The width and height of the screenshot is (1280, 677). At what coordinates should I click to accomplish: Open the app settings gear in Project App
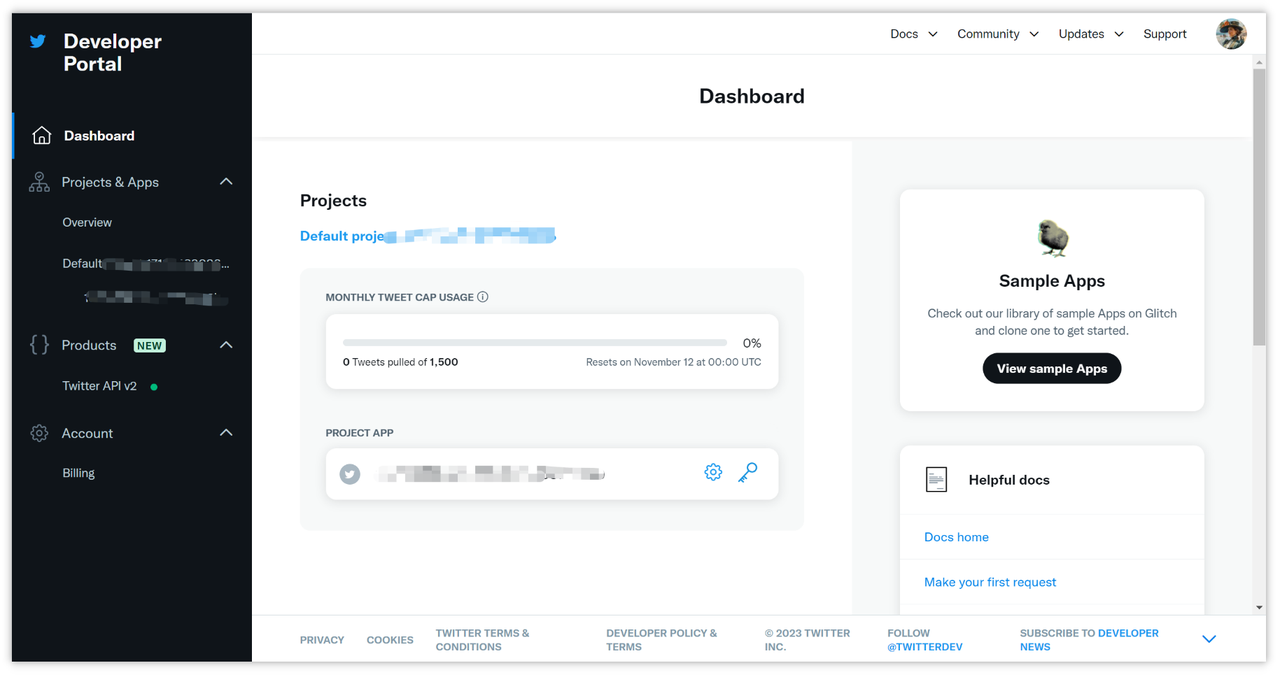coord(713,471)
